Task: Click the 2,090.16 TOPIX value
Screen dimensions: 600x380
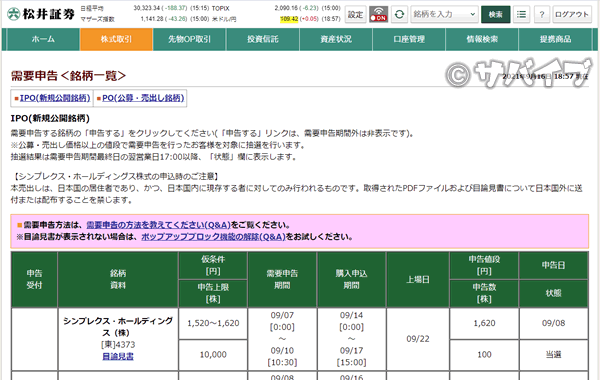Action: coord(286,8)
